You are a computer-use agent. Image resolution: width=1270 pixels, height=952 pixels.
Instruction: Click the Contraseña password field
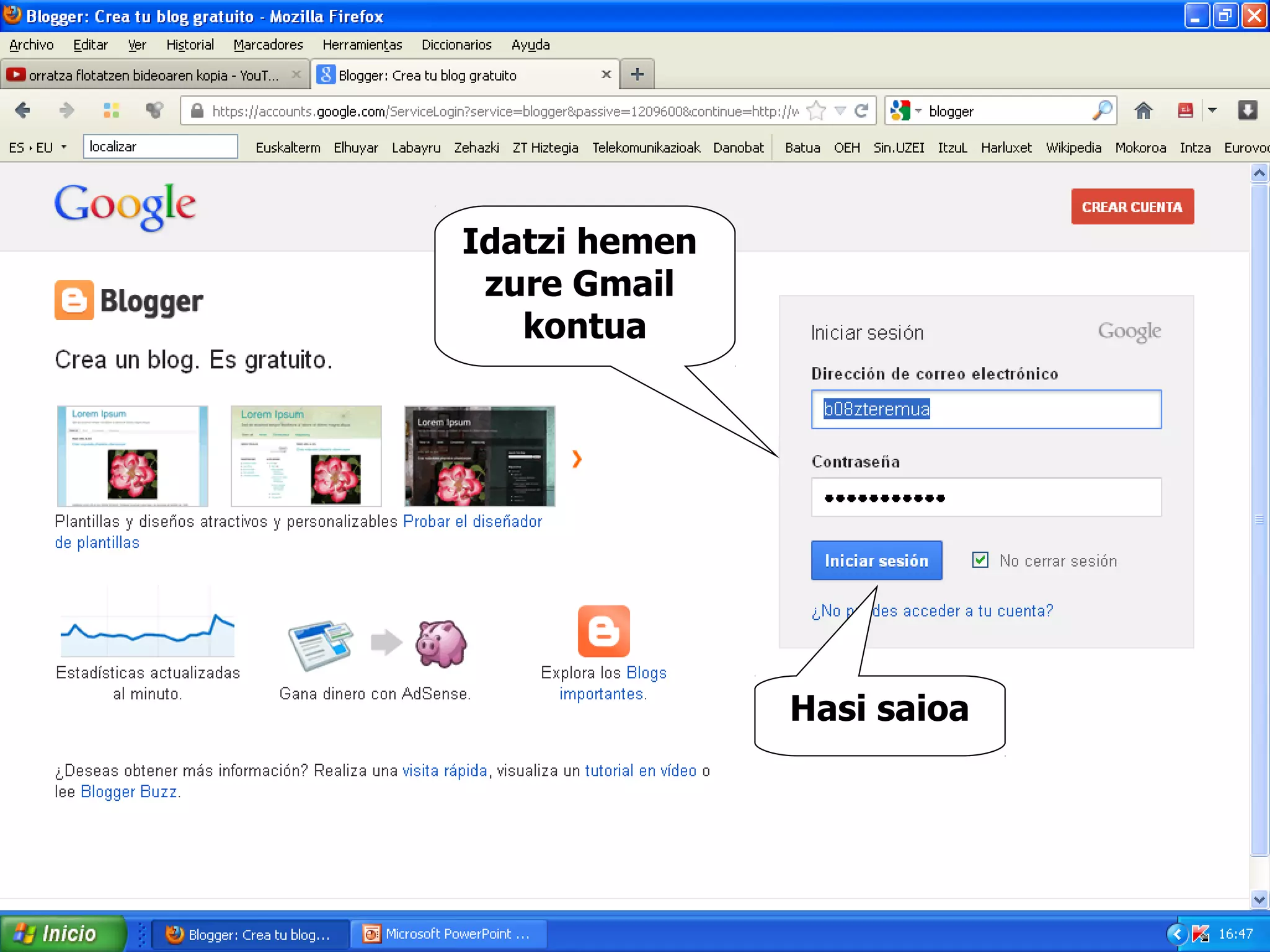pyautogui.click(x=986, y=497)
